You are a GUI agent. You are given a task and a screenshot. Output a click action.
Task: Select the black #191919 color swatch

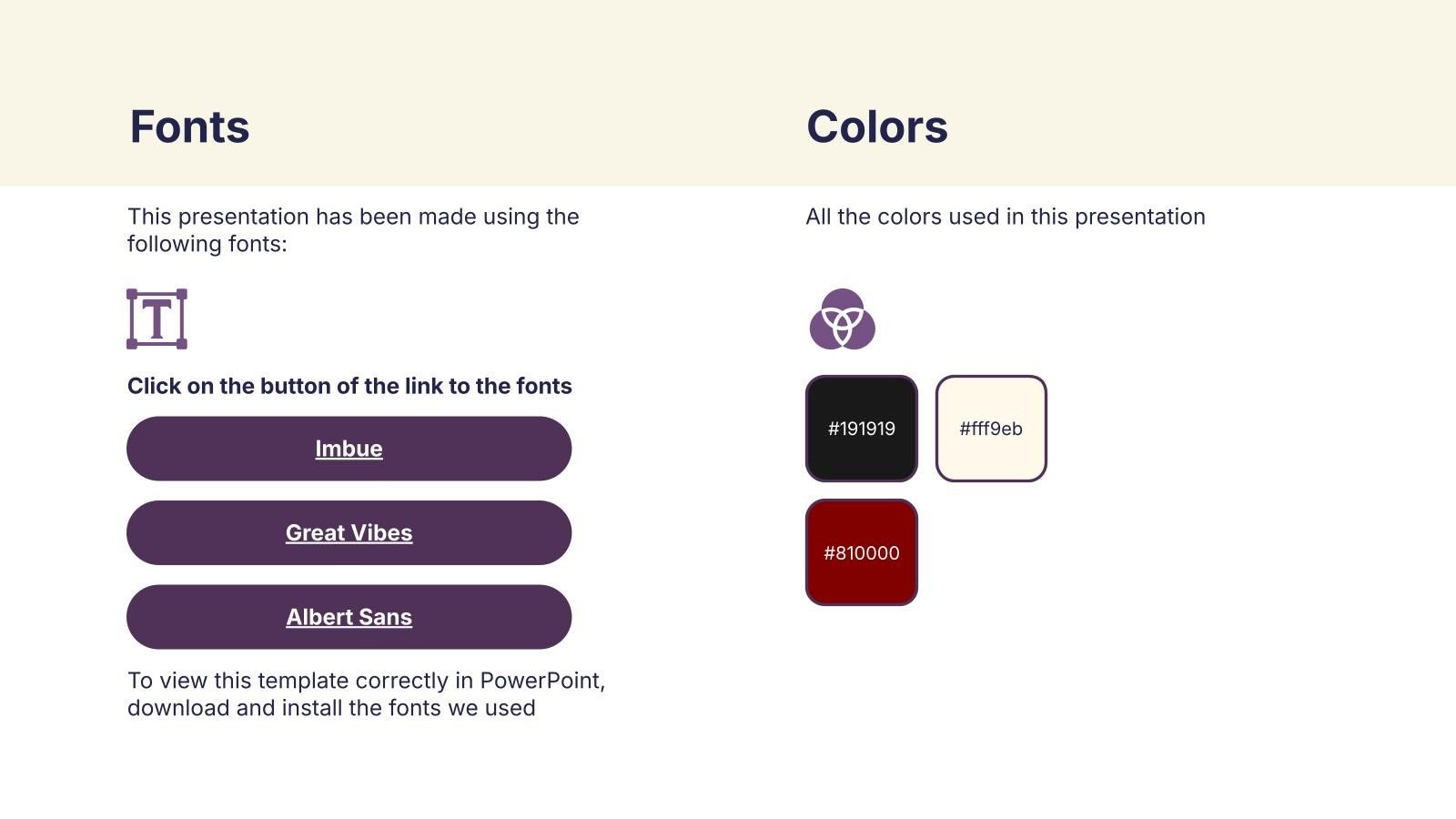(861, 429)
